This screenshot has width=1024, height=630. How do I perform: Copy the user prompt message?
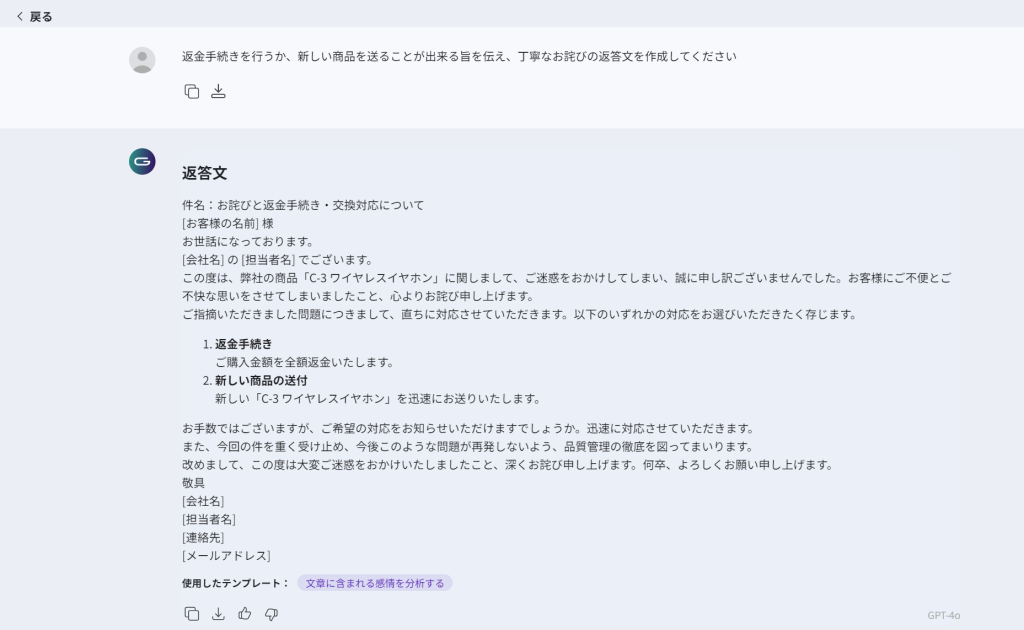click(x=192, y=91)
